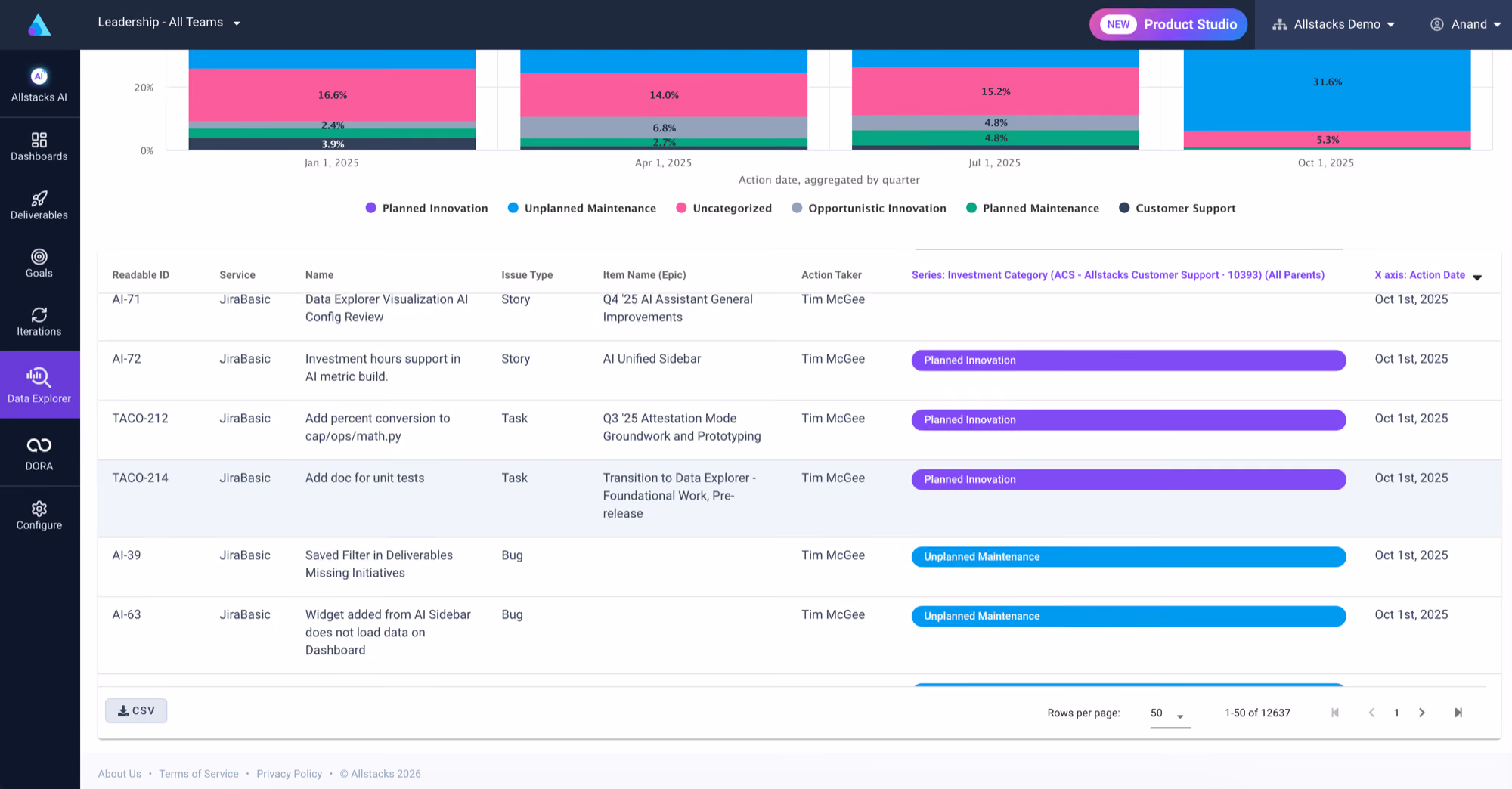Toggle Planned Innovation legend series
Viewport: 1512px width, 789px height.
tap(426, 208)
